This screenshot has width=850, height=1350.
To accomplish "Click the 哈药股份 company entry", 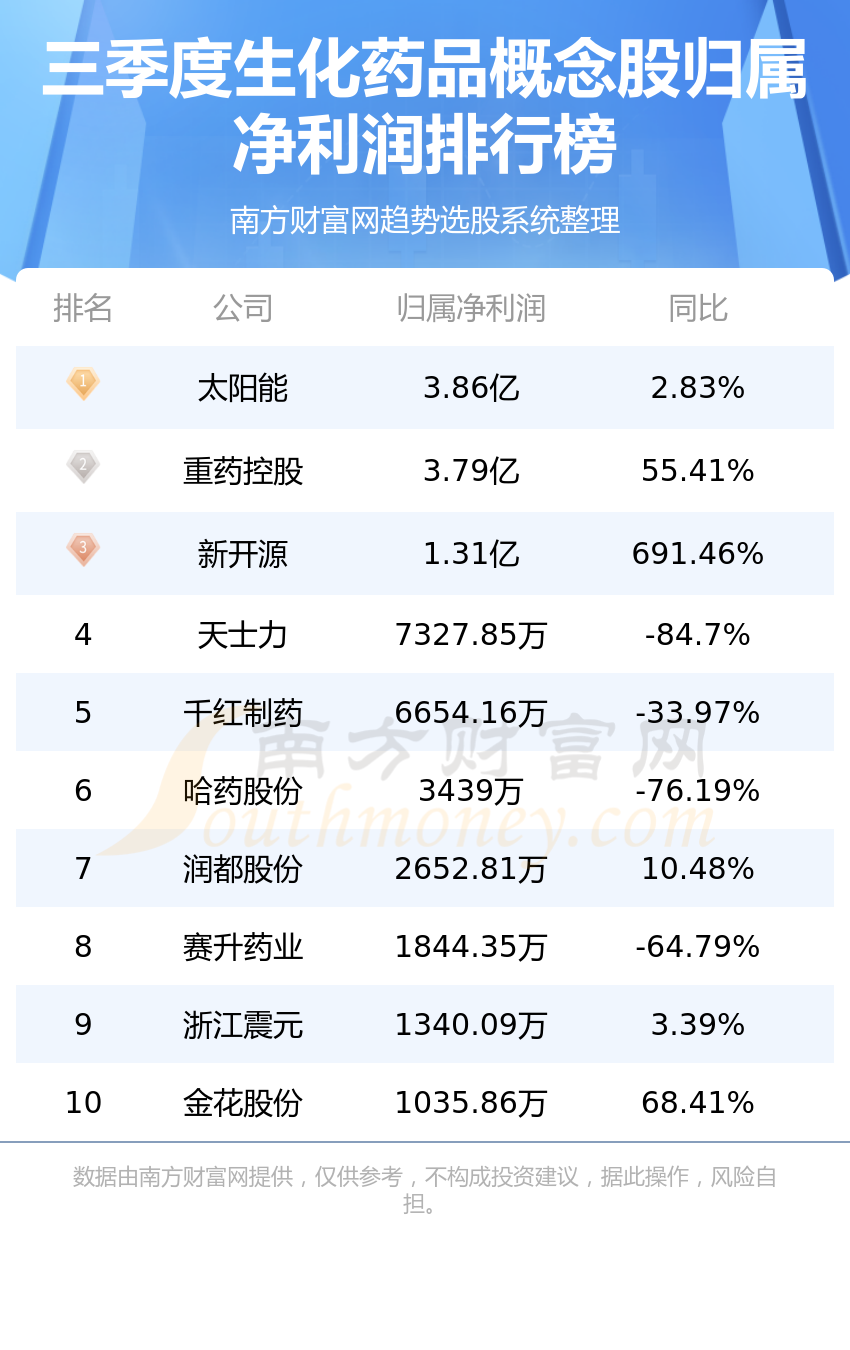I will pos(243,791).
